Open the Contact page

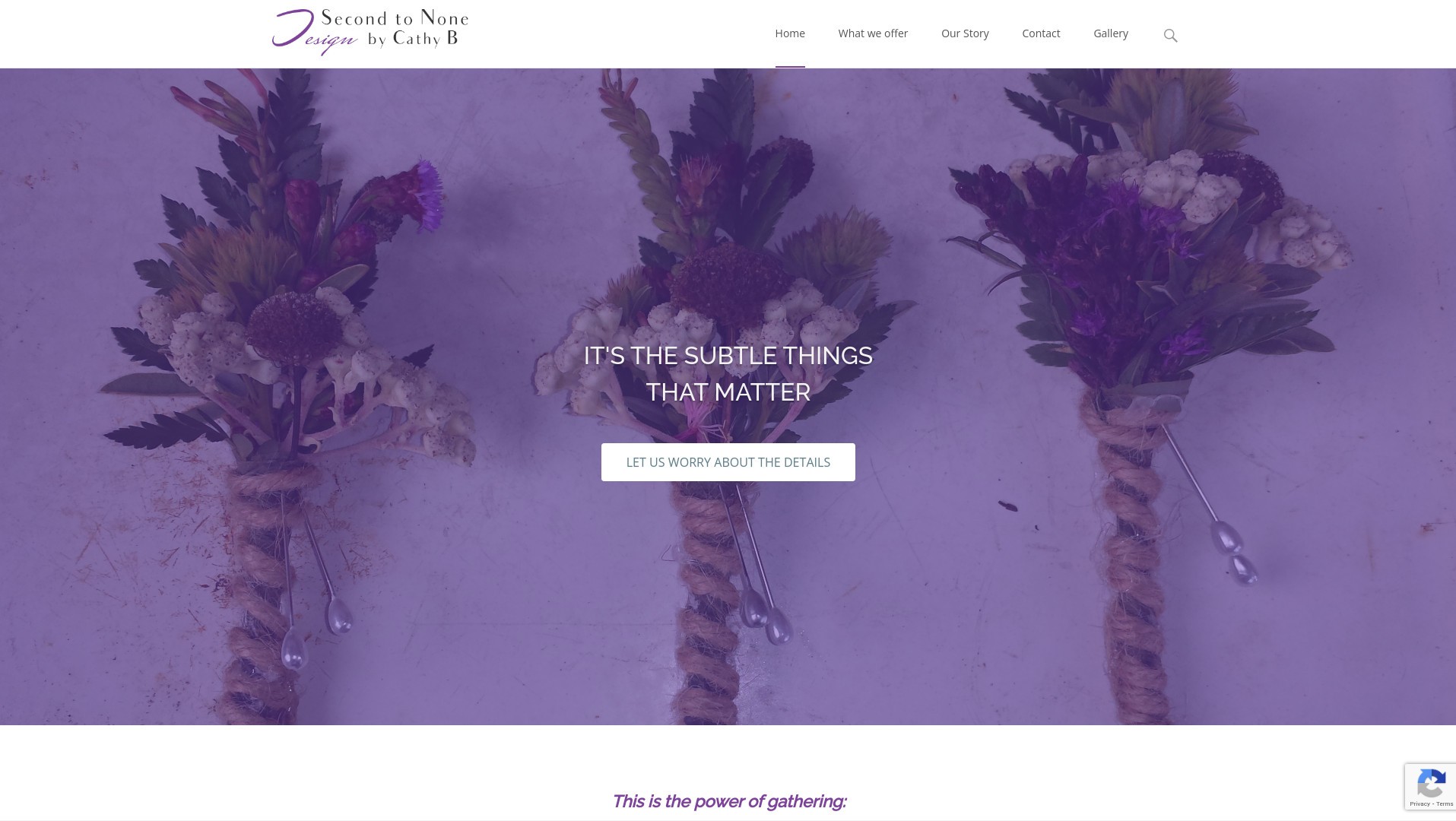pos(1041,33)
